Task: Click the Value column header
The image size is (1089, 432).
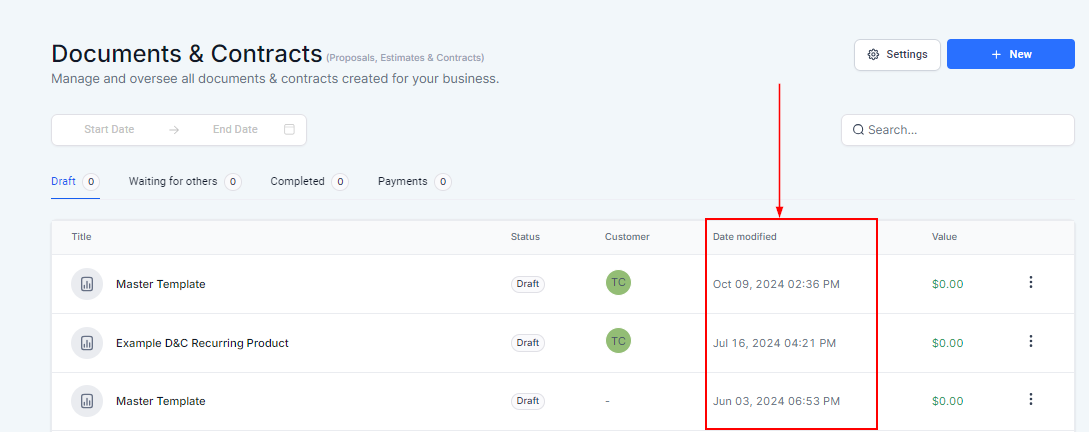Action: (945, 237)
